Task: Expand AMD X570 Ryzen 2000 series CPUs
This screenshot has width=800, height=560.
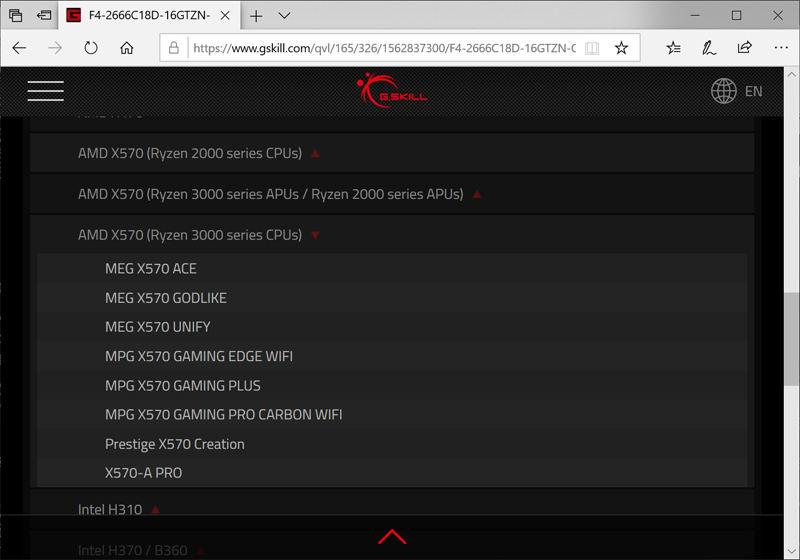Action: pos(392,153)
